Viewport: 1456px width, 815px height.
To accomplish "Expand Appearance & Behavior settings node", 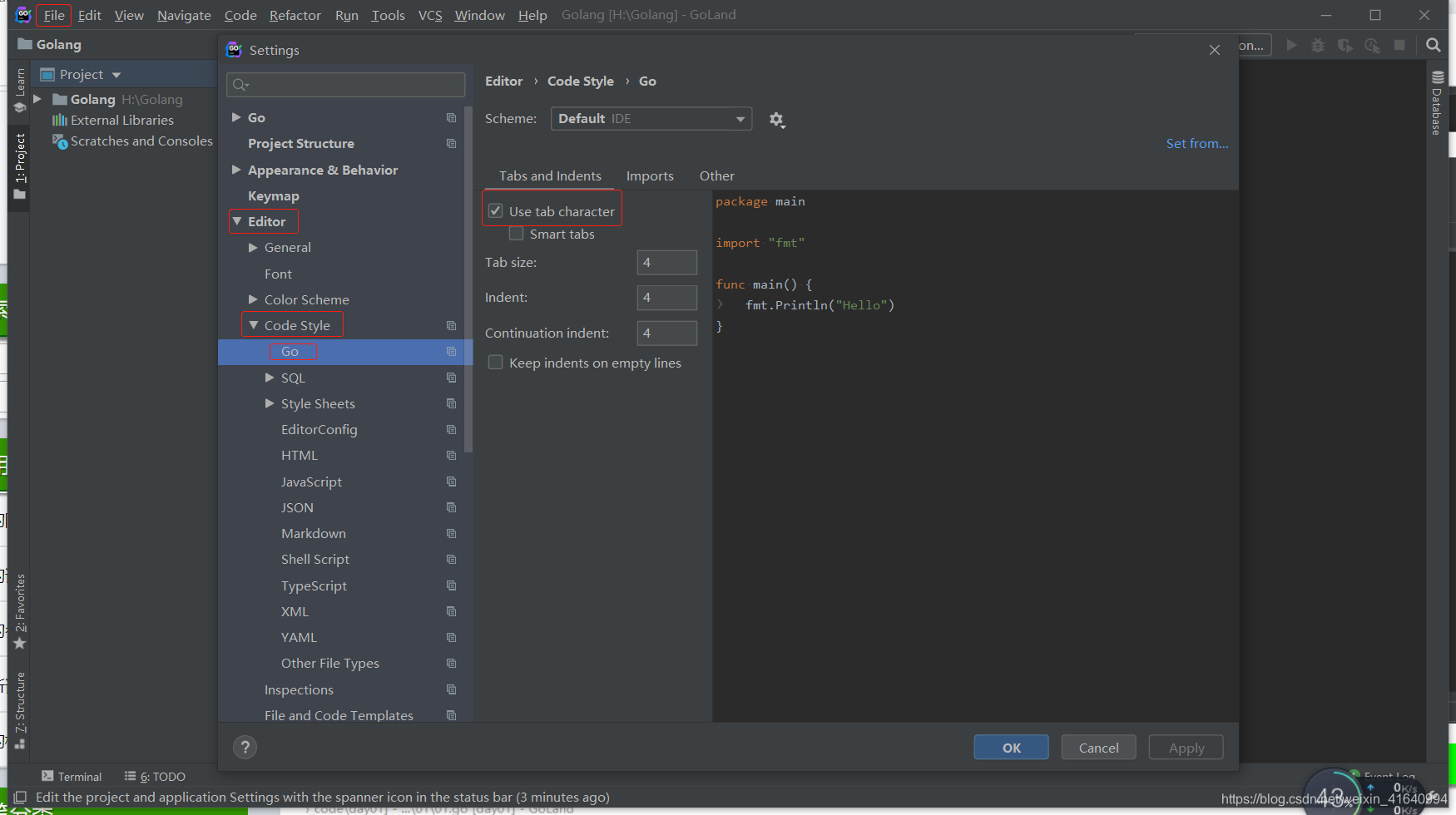I will point(236,170).
